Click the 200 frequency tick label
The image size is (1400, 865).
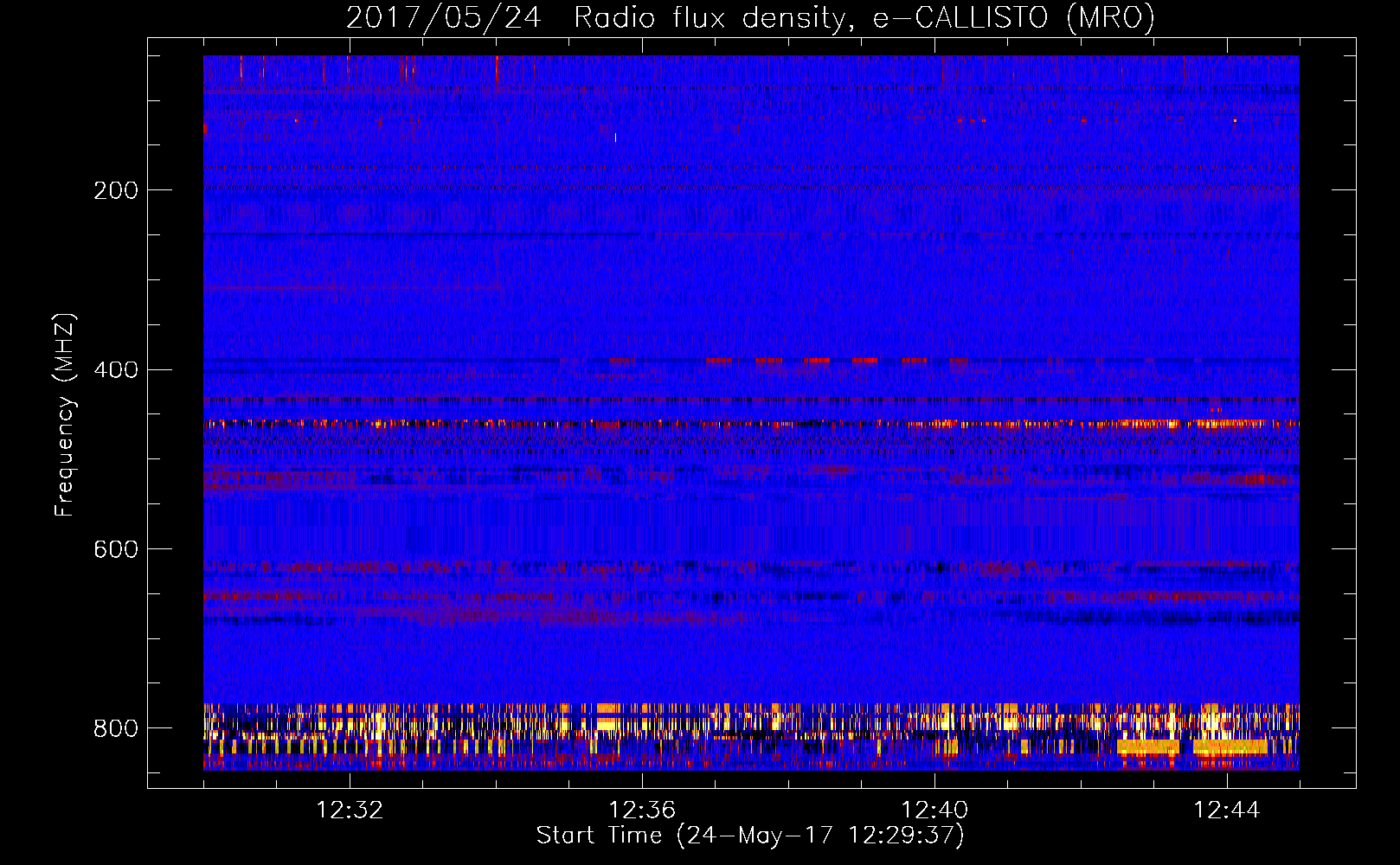coord(116,190)
